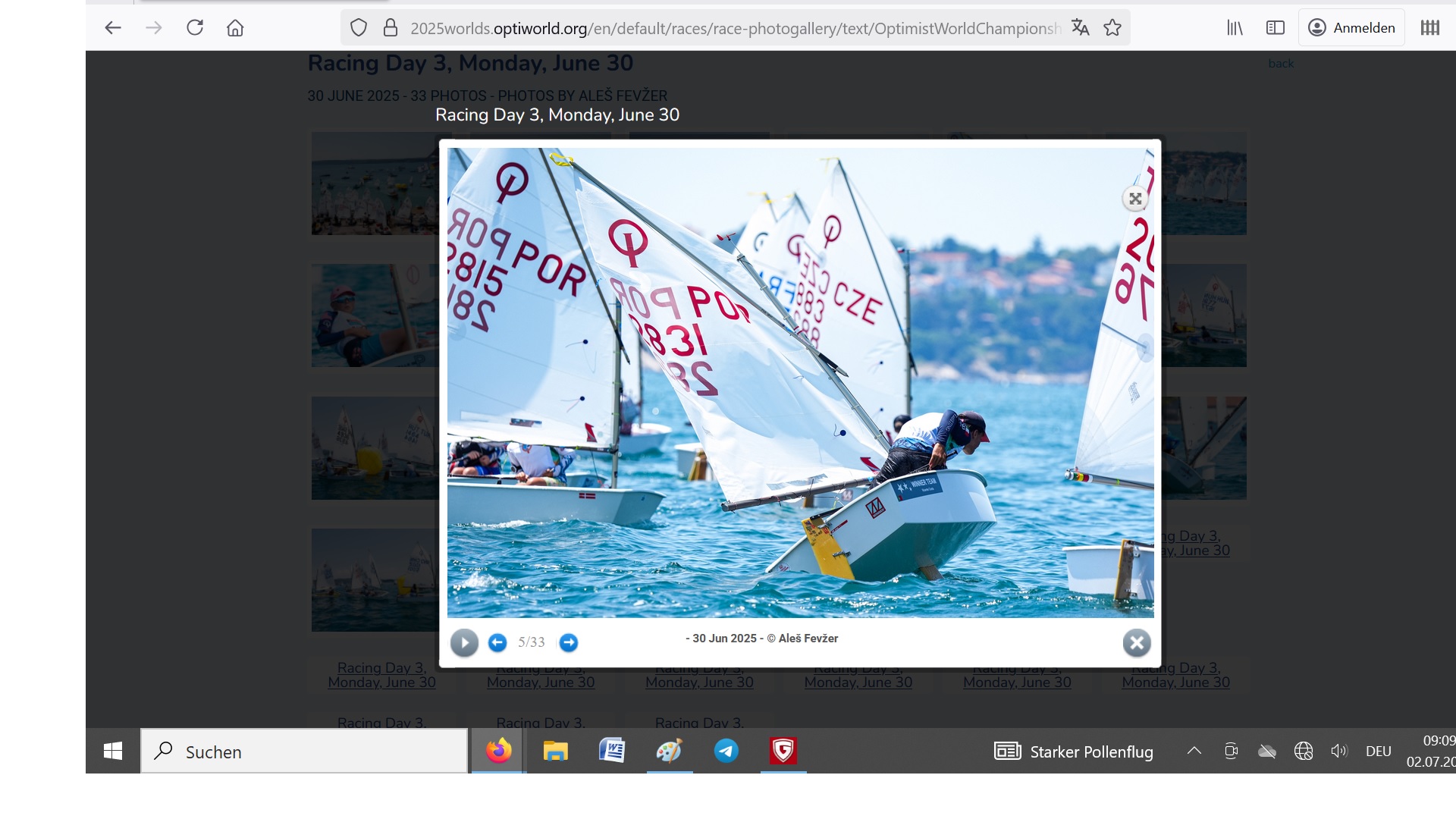The image size is (1456, 819).
Task: Reload the current page
Action: coord(195,28)
